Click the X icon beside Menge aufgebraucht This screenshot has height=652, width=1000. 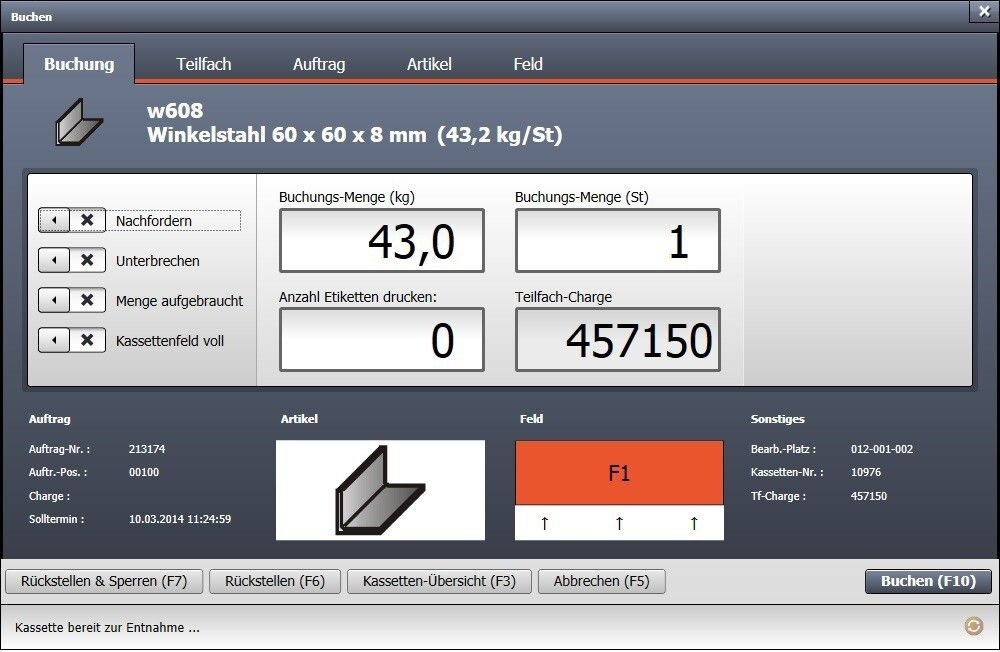point(87,300)
